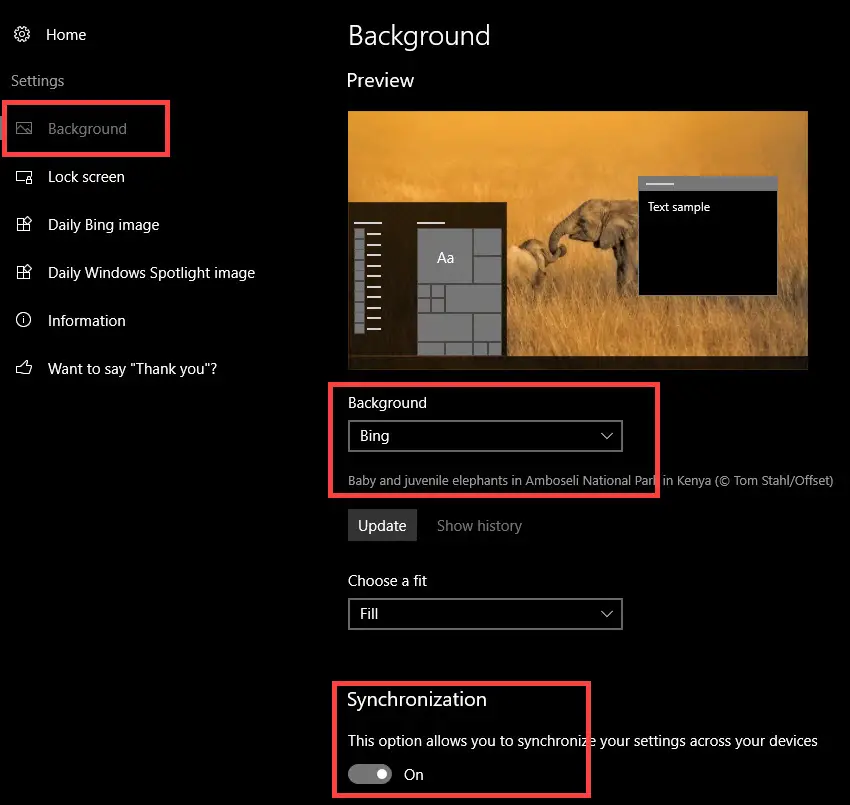Click the Daily Bing image icon
The image size is (850, 805).
(x=23, y=225)
